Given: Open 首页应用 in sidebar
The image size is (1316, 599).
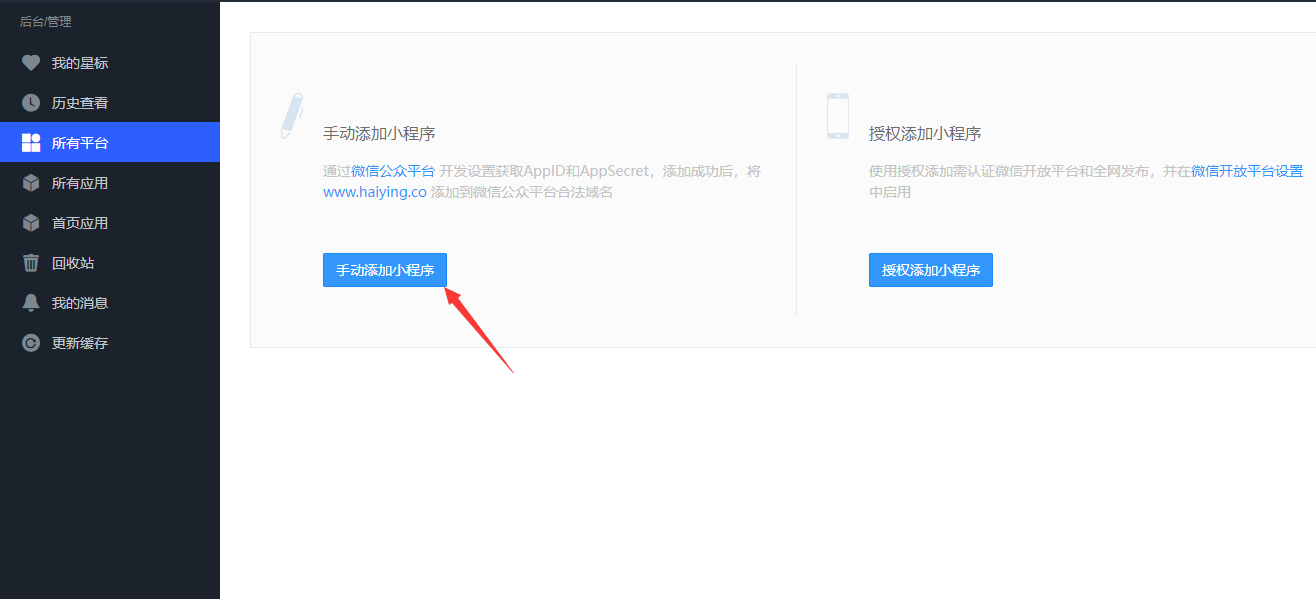Looking at the screenshot, I should tap(110, 223).
